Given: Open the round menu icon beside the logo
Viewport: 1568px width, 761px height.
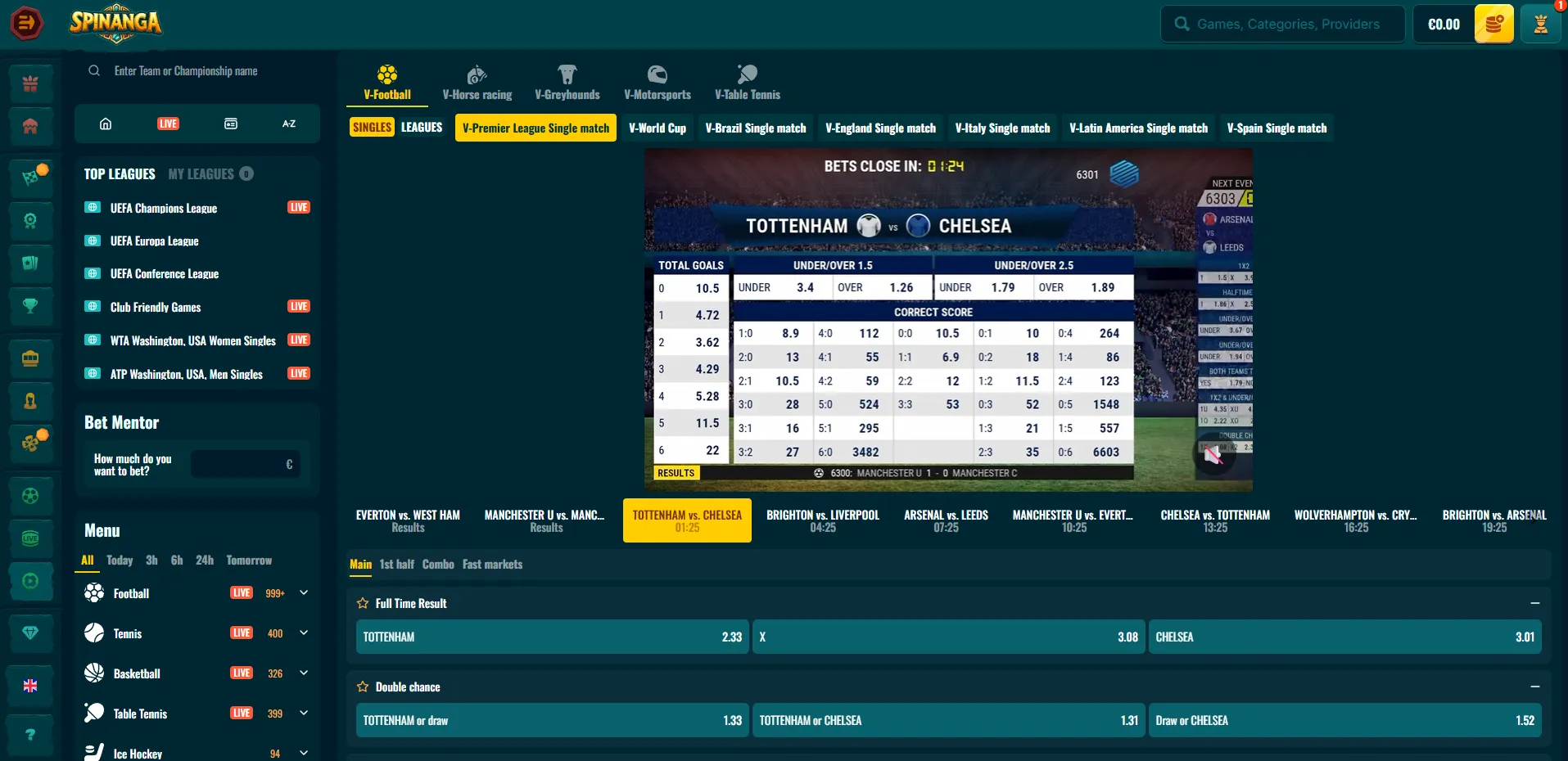Looking at the screenshot, I should (26, 23).
